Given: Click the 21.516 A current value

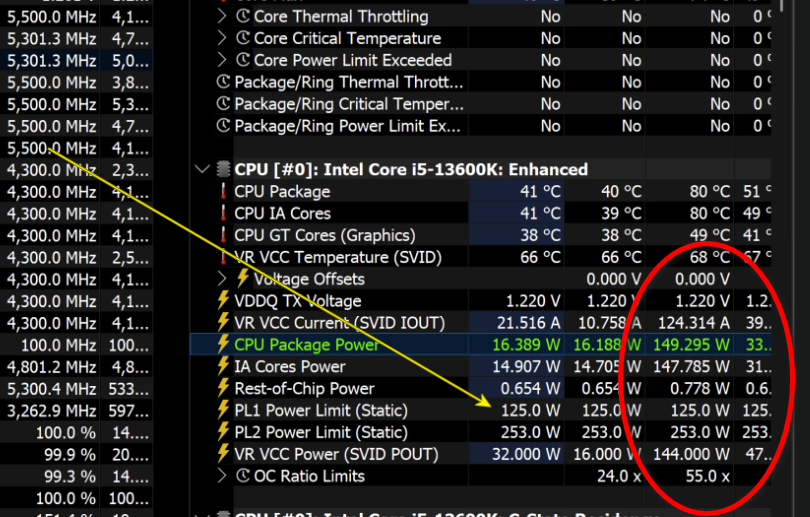Looking at the screenshot, I should click(x=528, y=323).
